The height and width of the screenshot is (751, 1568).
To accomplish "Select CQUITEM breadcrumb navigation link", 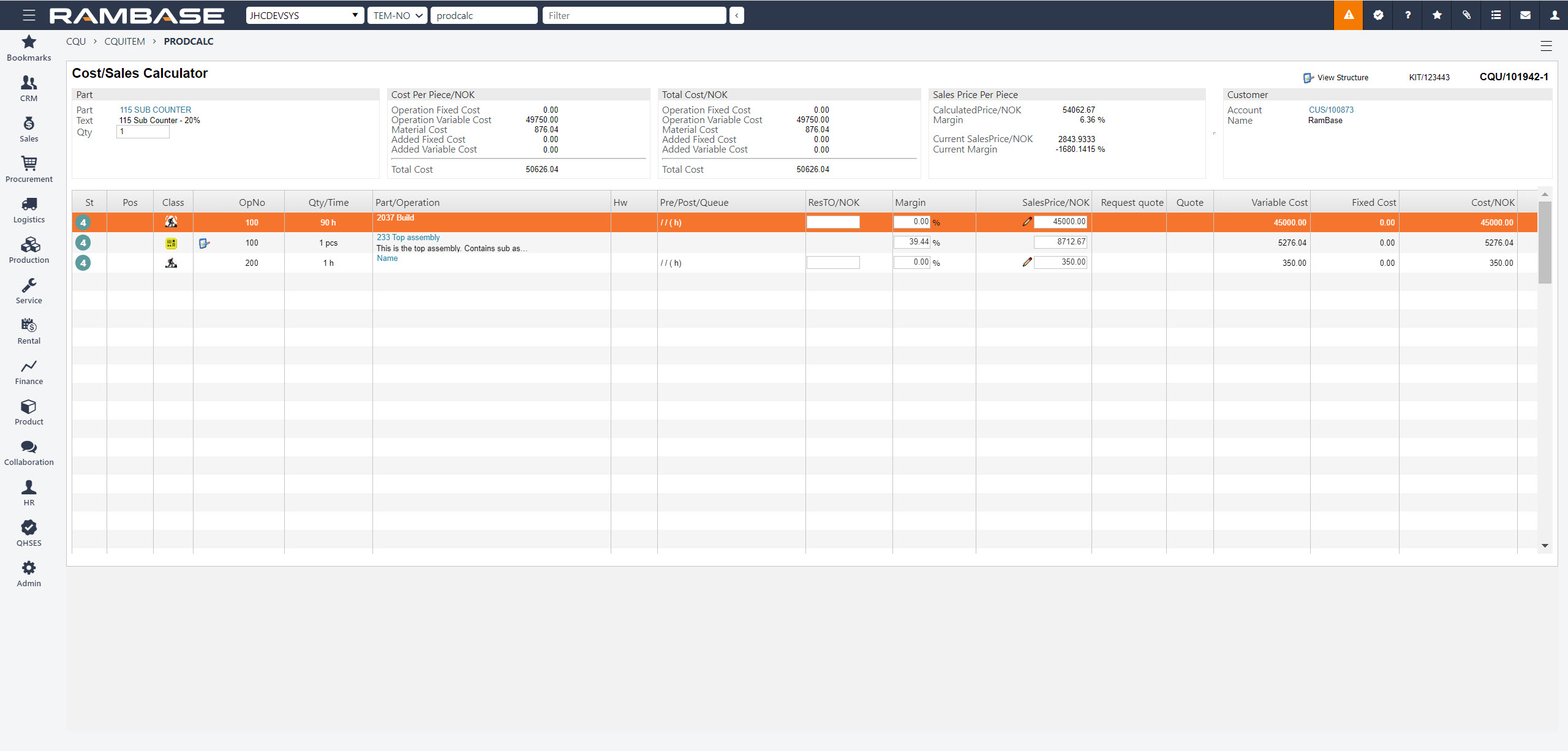I will [123, 41].
